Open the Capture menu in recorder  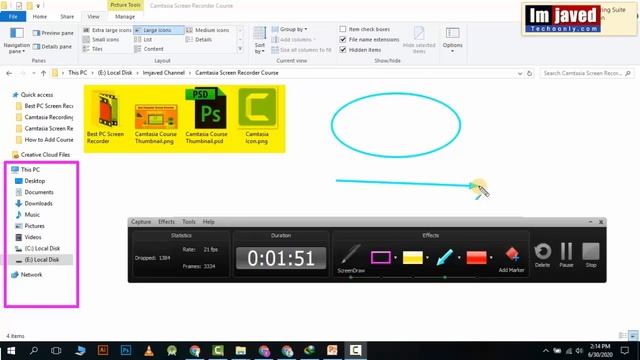click(x=141, y=222)
